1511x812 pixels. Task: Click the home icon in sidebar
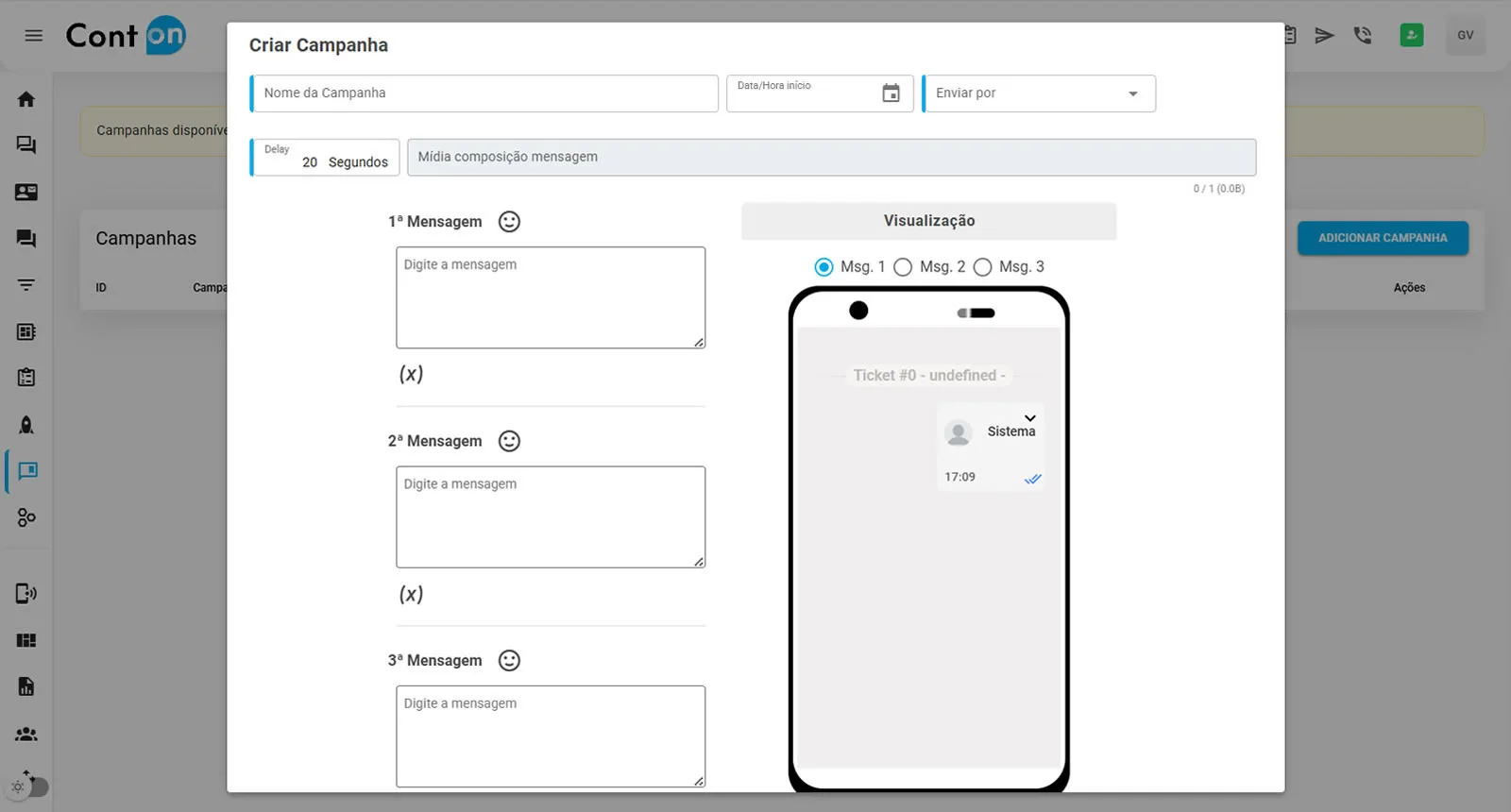click(x=26, y=99)
